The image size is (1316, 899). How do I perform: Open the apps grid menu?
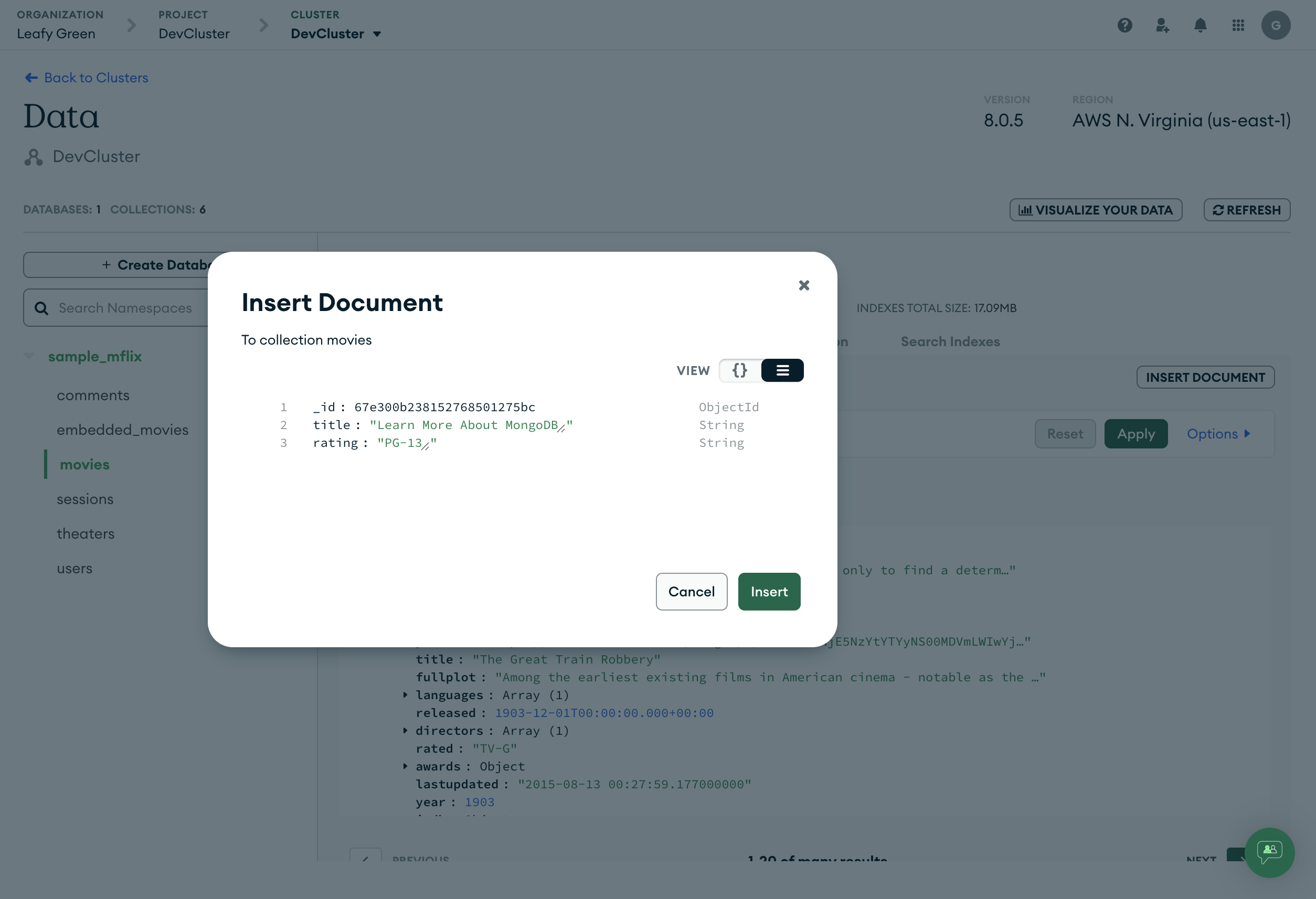tap(1238, 26)
